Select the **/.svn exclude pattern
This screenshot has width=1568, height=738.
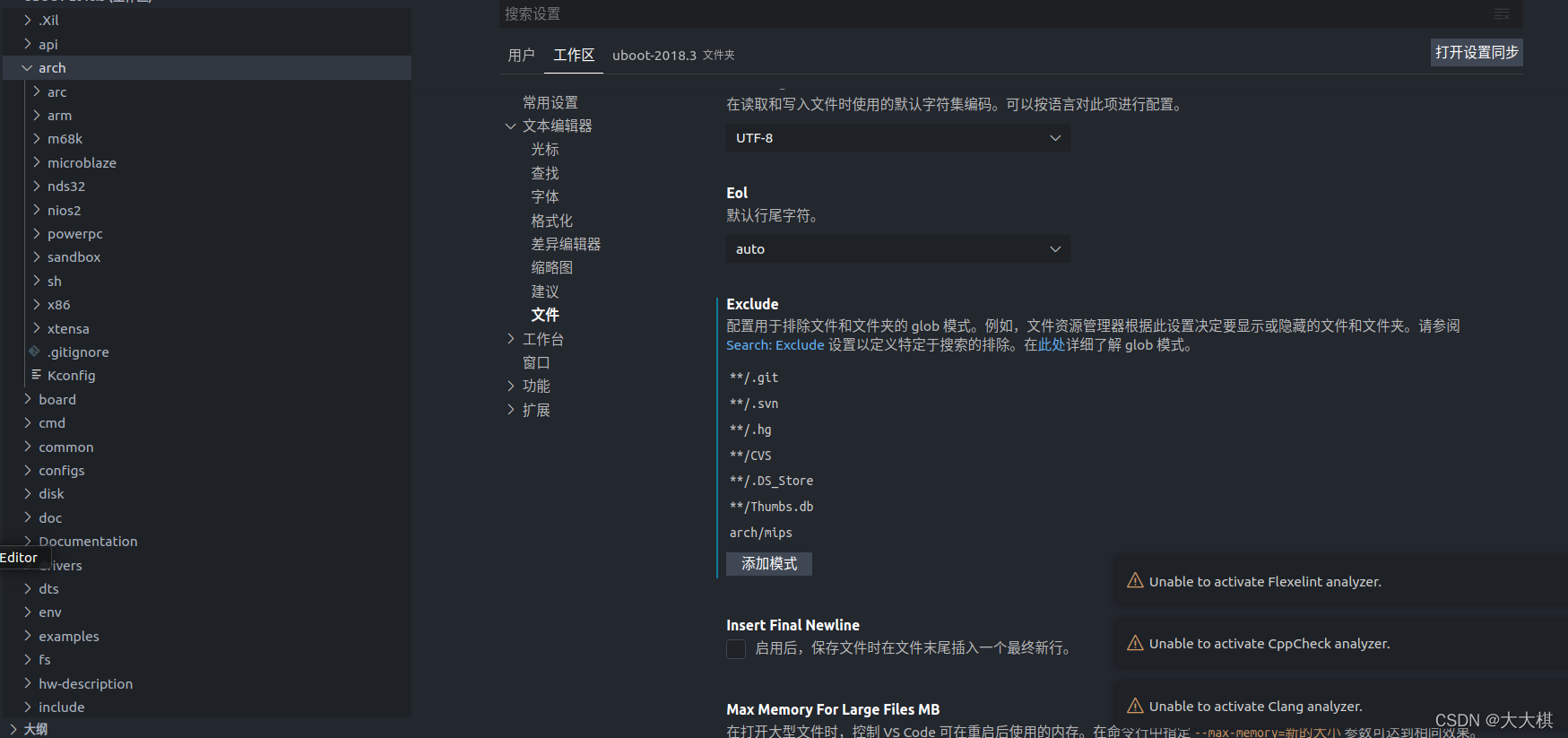coord(754,404)
